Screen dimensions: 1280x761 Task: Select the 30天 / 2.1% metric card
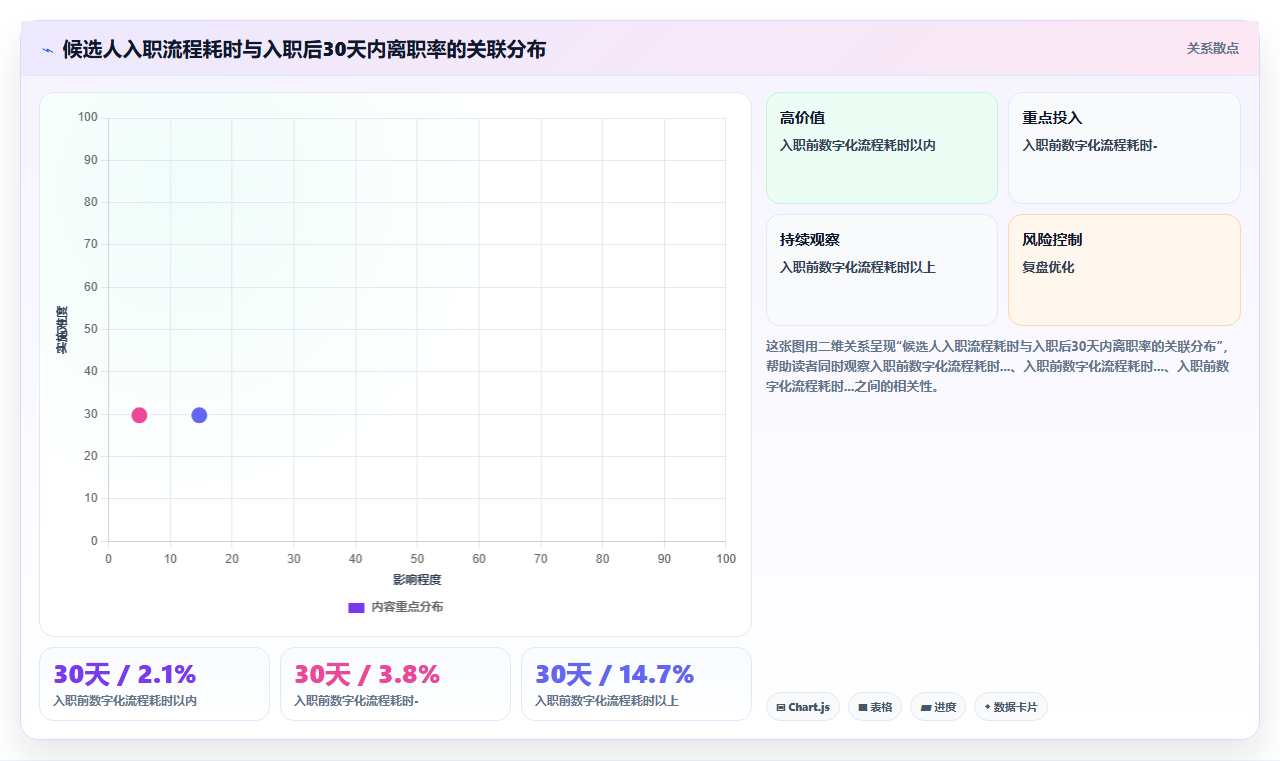(154, 684)
